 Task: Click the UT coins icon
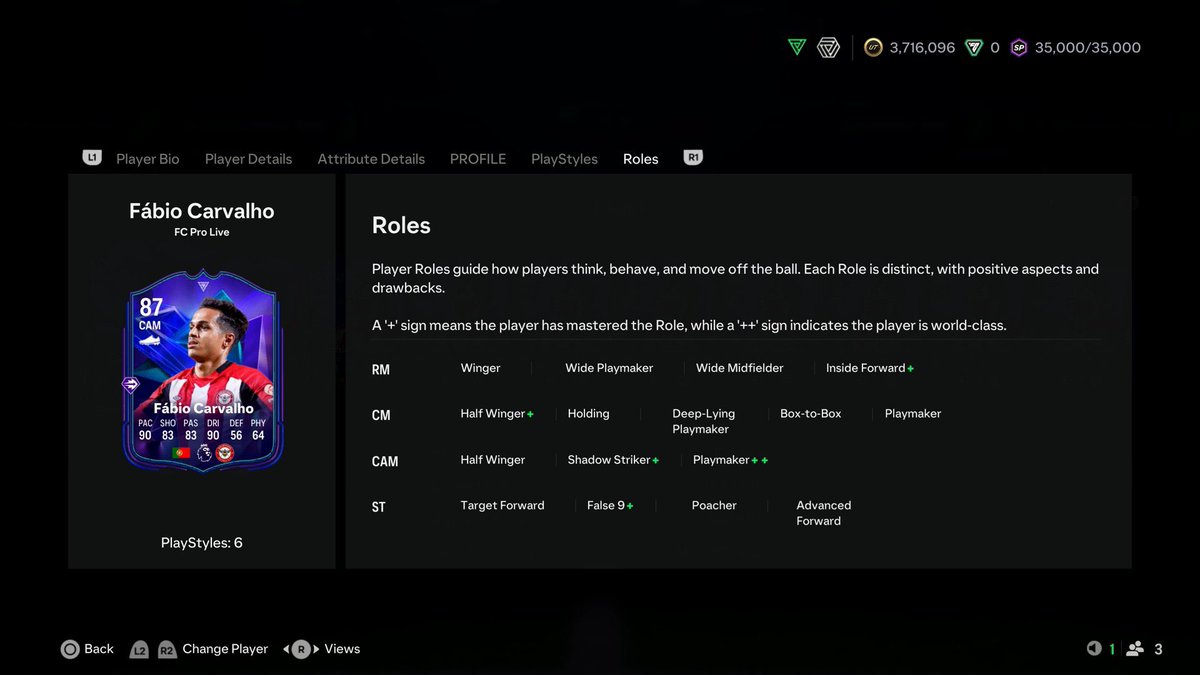pos(873,47)
